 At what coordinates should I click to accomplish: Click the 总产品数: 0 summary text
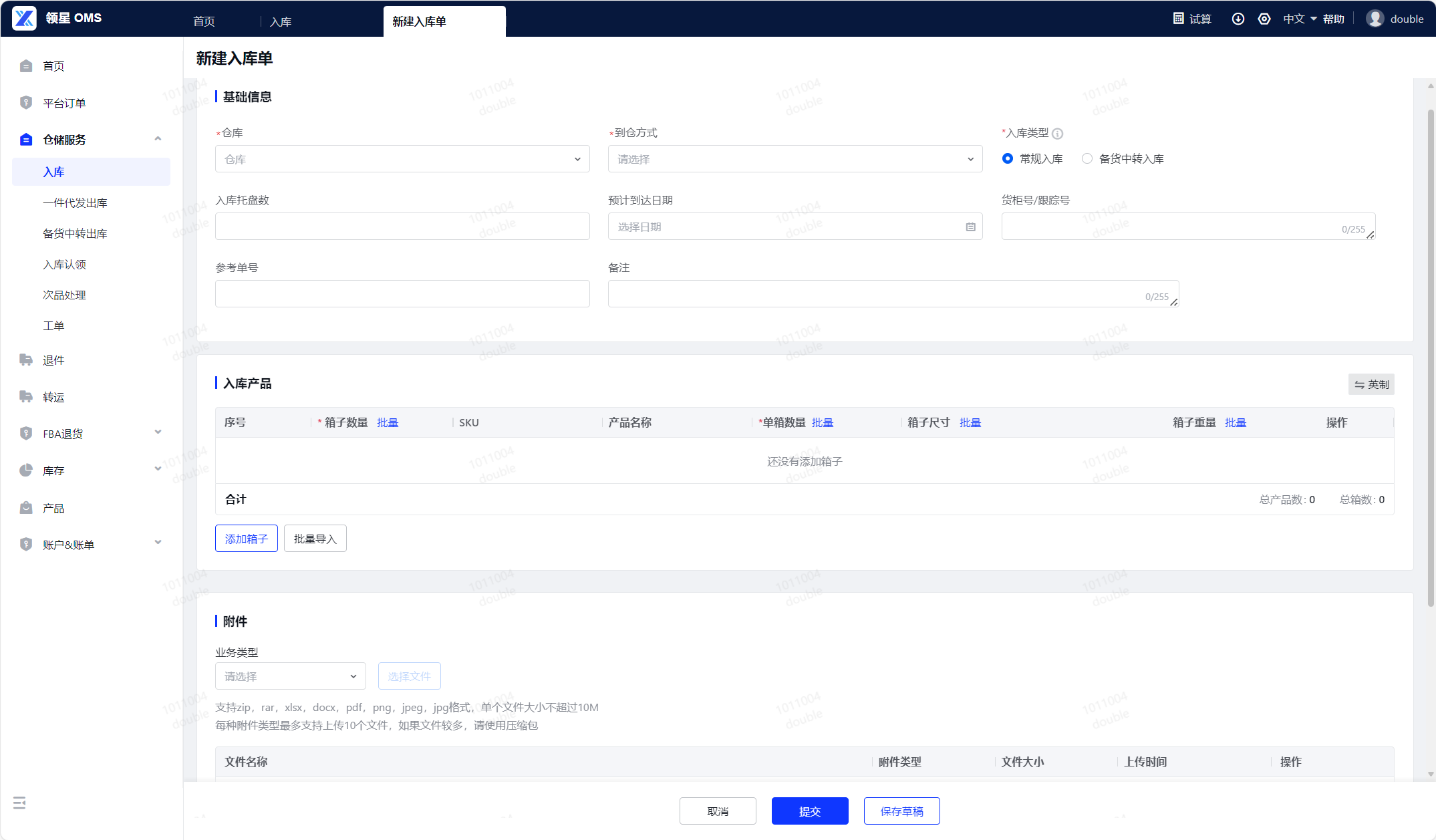pyautogui.click(x=1287, y=499)
